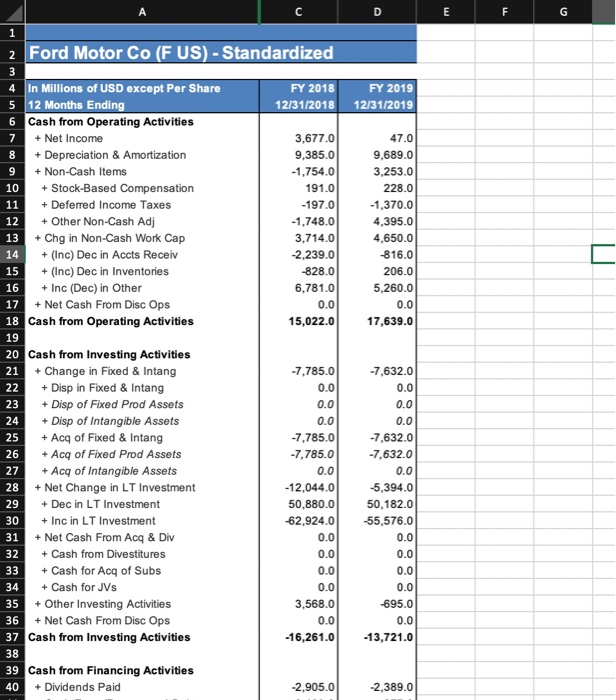This screenshot has width=616, height=700.
Task: Select Depreciation value 9,689.0
Action: [377, 155]
